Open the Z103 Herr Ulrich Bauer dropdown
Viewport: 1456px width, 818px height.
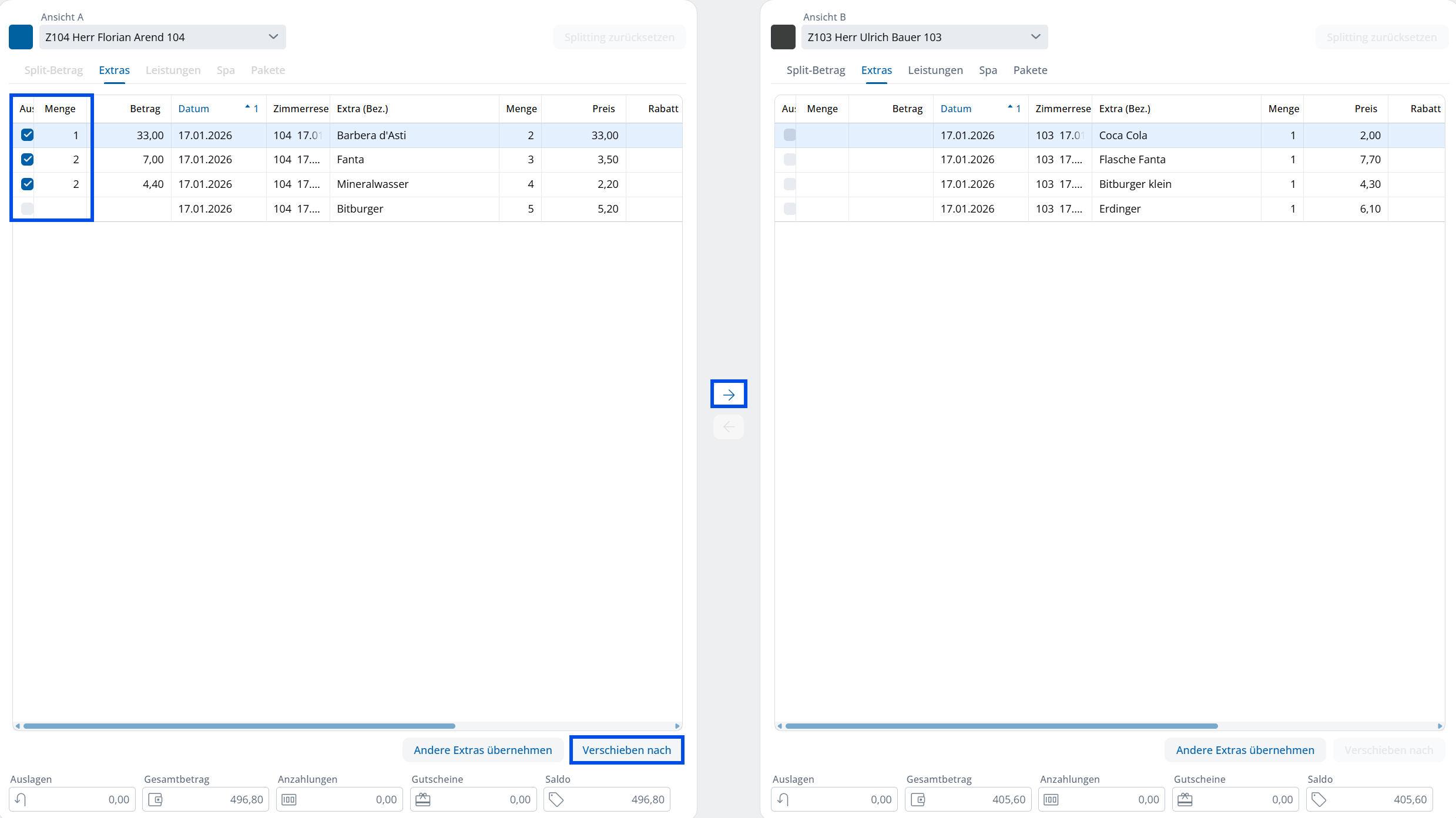point(924,37)
